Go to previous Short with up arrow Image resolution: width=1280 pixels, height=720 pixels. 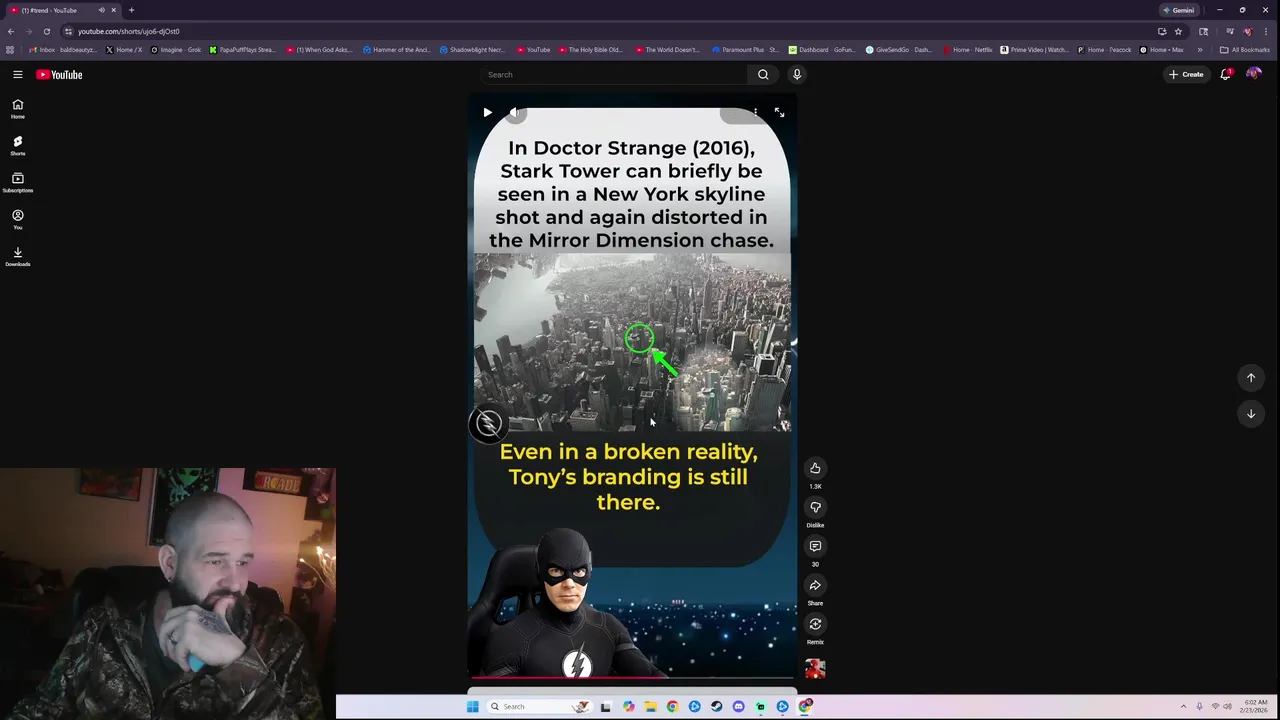click(x=1250, y=377)
